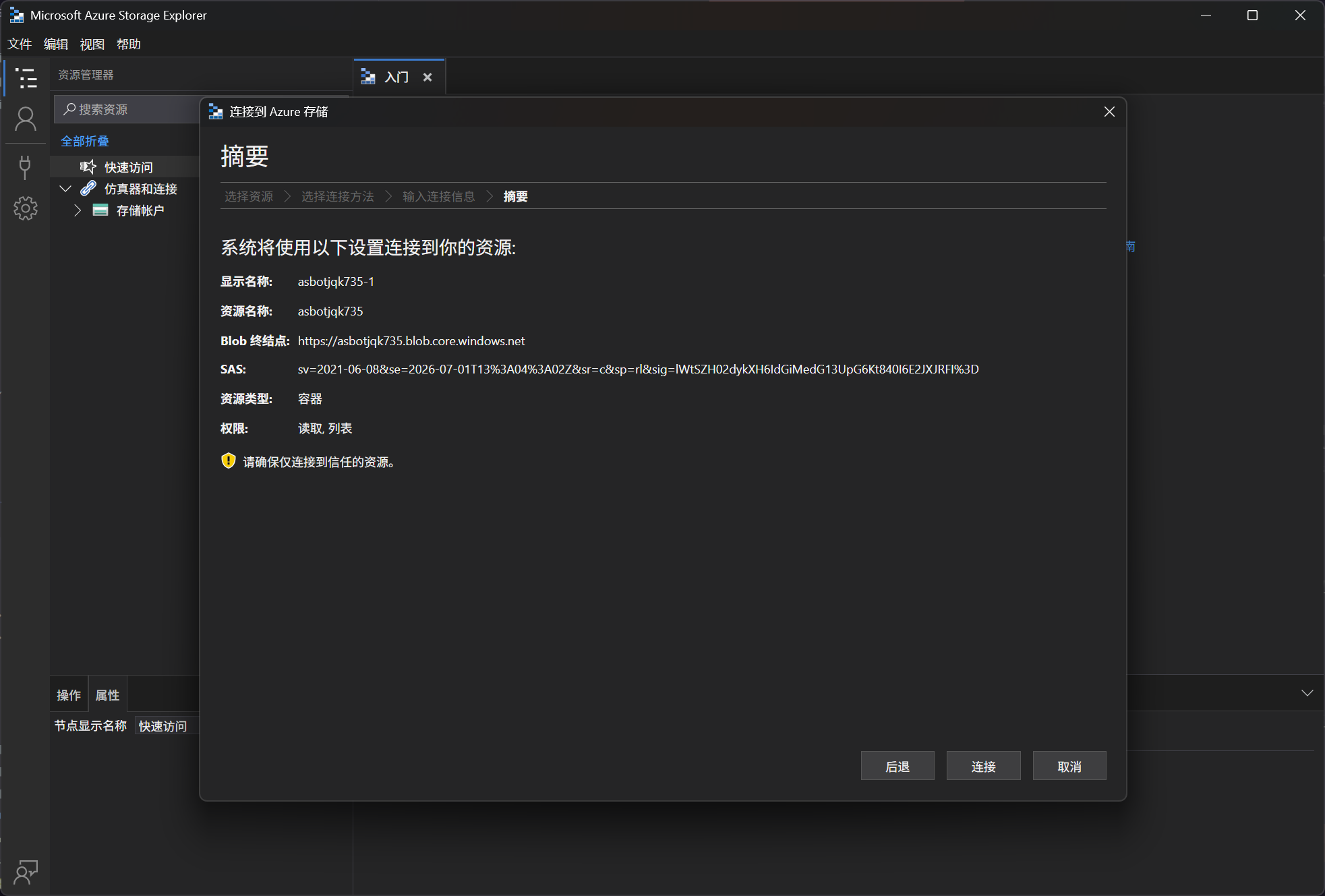Click the 后退 button
1325x896 pixels.
[897, 766]
